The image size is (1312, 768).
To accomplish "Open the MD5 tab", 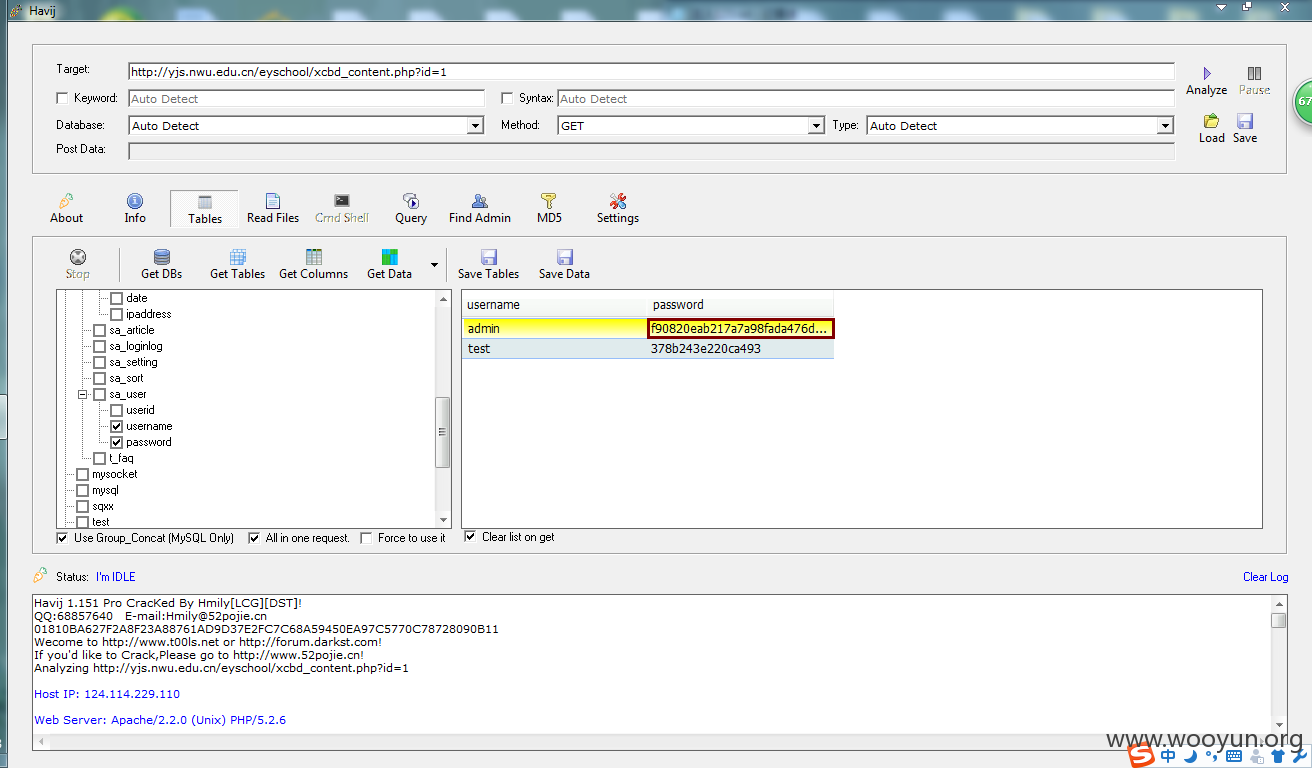I will (549, 208).
